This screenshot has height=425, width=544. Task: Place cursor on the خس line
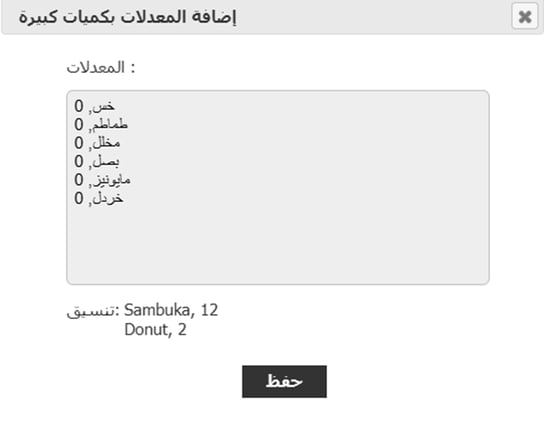(94, 106)
